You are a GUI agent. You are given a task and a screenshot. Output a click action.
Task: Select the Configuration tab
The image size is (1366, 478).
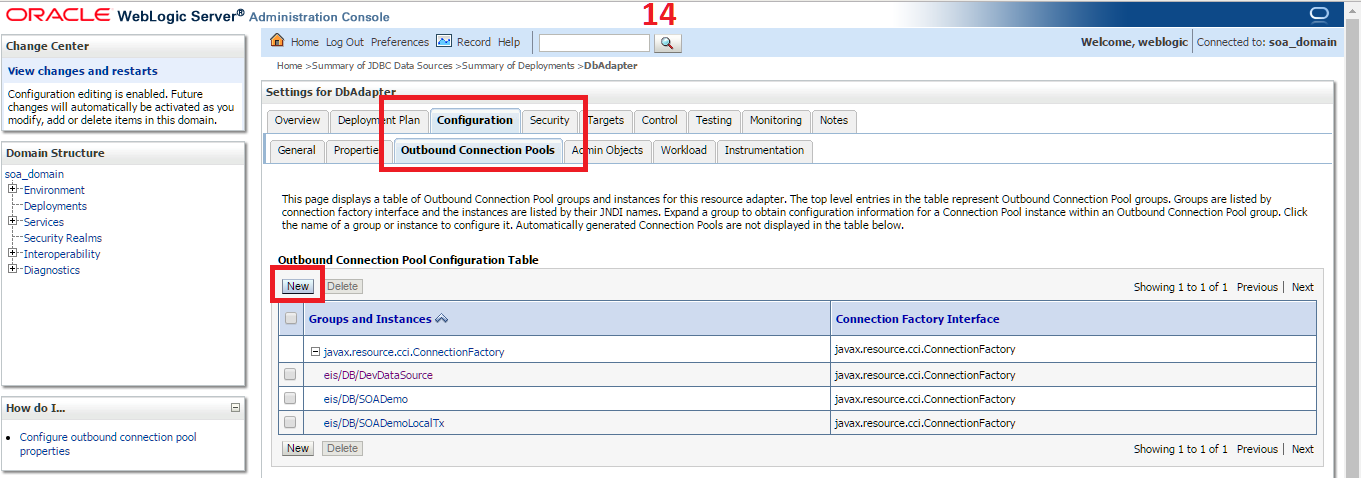pyautogui.click(x=475, y=120)
